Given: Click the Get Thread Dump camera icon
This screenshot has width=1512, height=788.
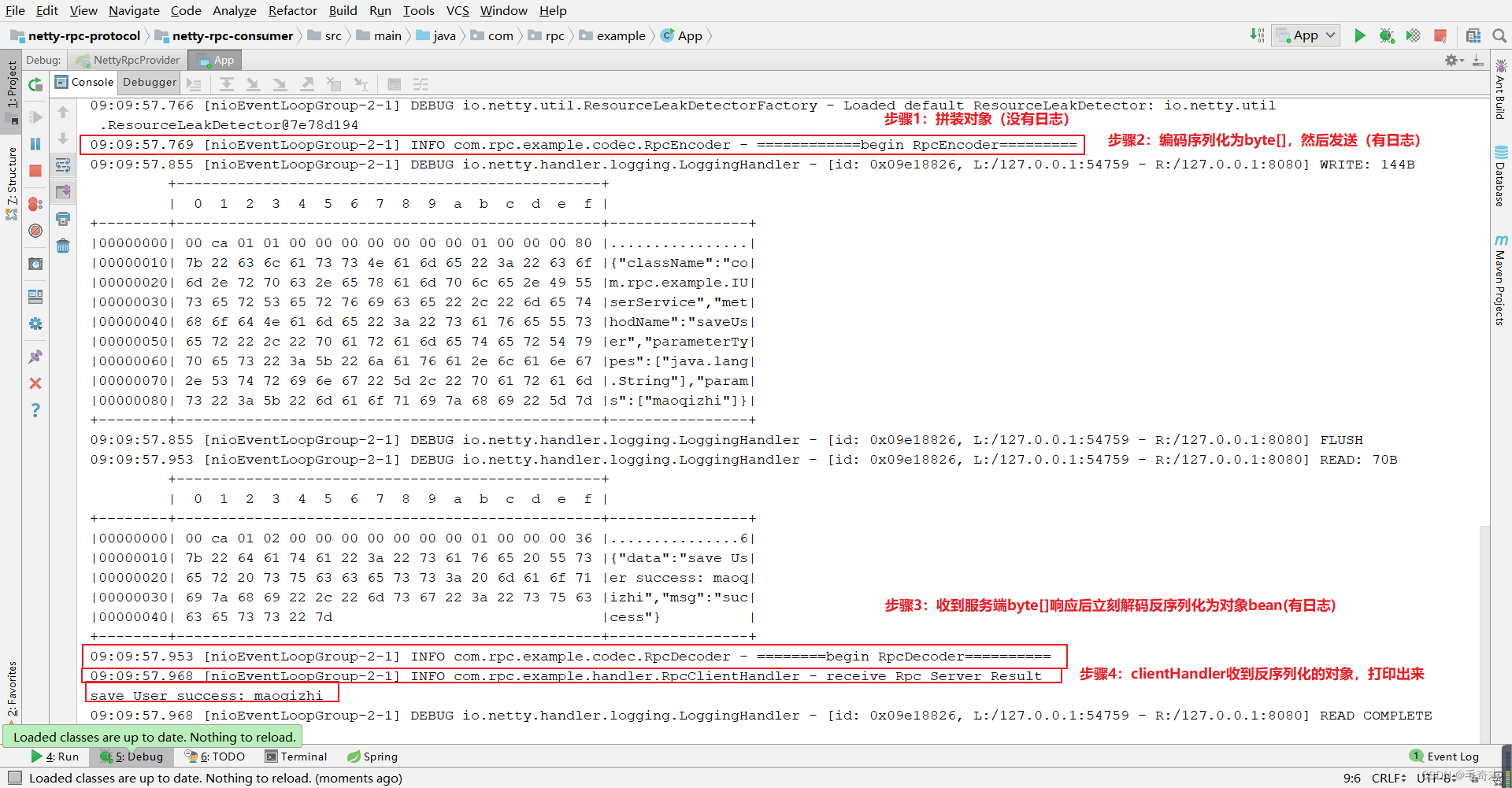Looking at the screenshot, I should [x=35, y=264].
